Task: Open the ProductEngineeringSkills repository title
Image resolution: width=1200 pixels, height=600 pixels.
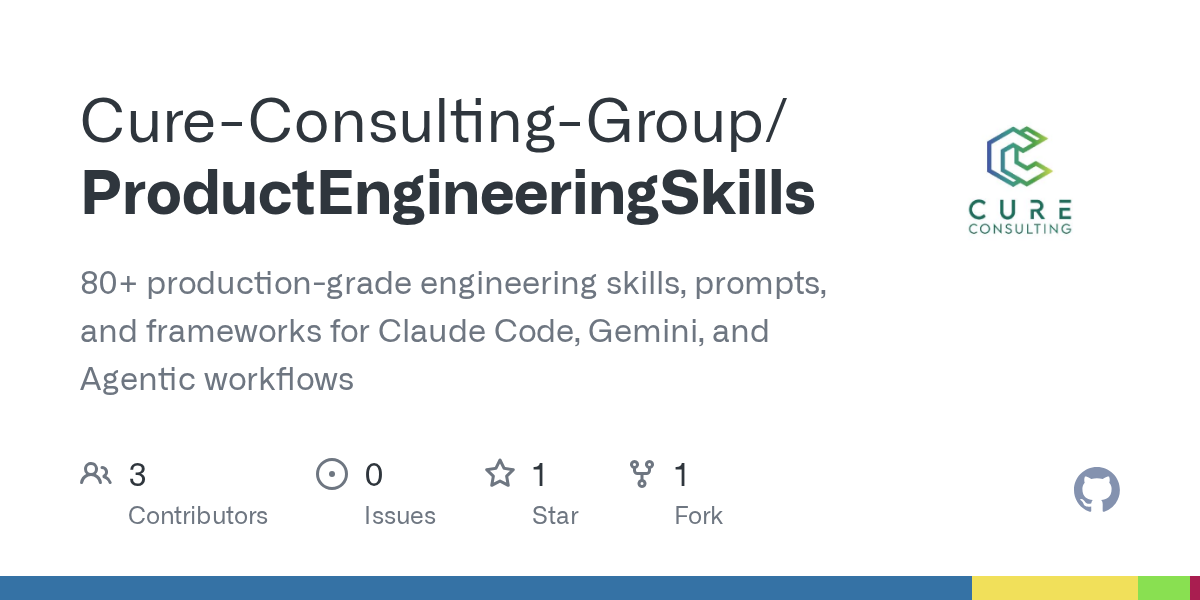Action: [x=447, y=193]
